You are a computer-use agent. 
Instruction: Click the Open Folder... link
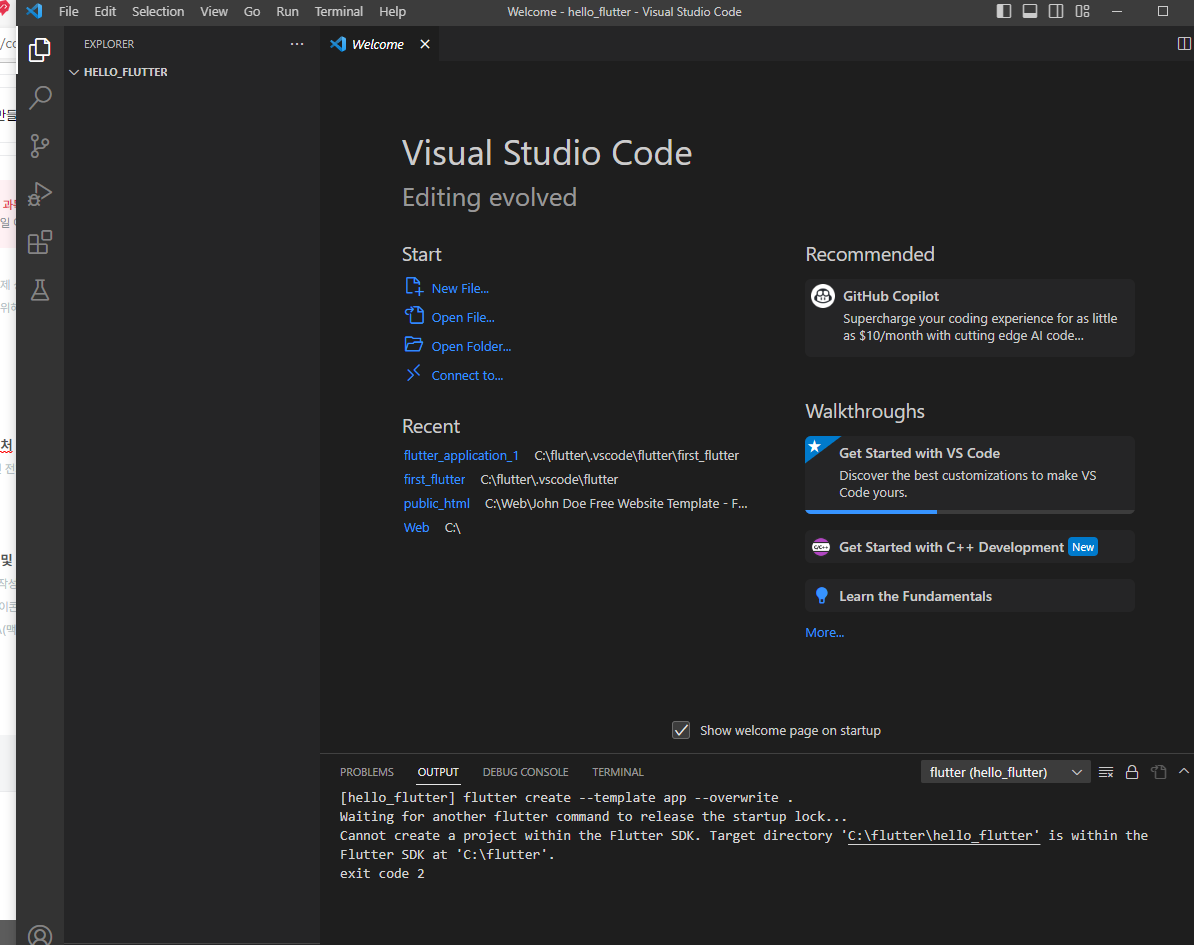pos(471,346)
